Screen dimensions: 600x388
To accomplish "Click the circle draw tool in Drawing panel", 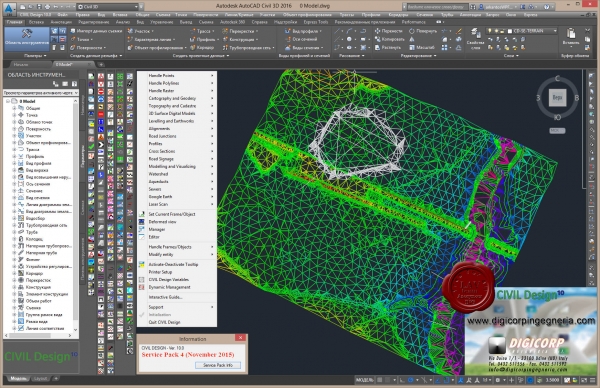I will click(349, 39).
